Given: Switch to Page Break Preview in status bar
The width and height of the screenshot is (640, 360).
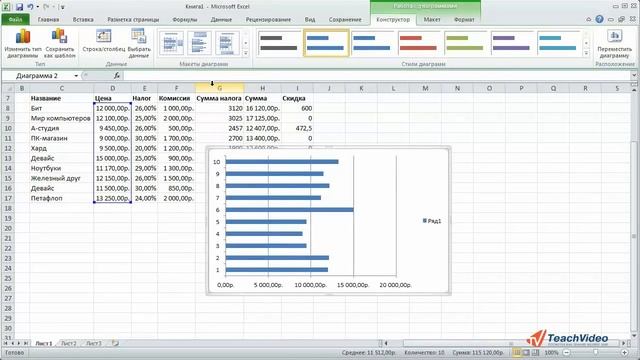Looking at the screenshot, I should click(535, 352).
